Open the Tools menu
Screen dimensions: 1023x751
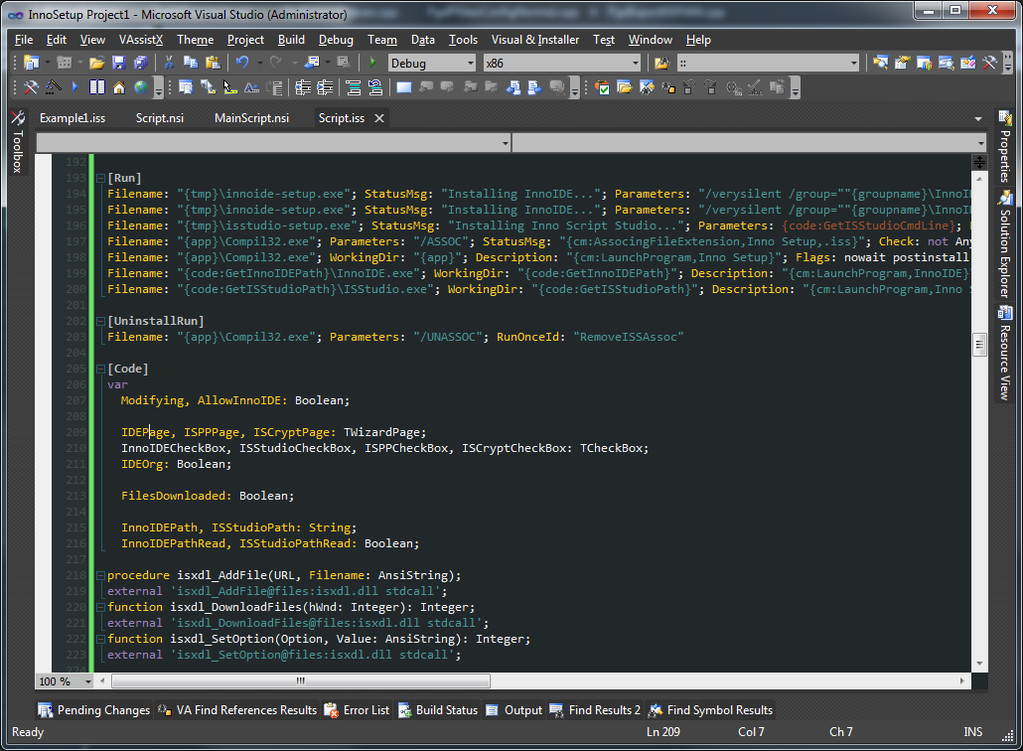463,40
